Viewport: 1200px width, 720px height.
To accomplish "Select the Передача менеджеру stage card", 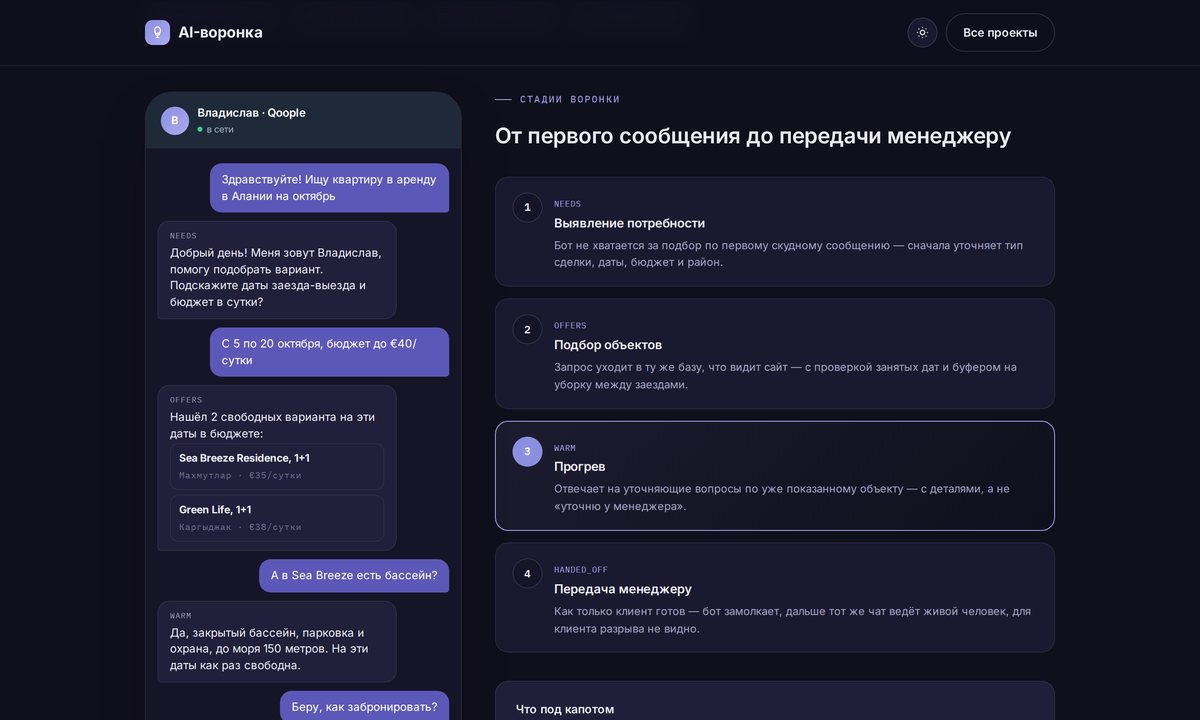I will (x=774, y=598).
